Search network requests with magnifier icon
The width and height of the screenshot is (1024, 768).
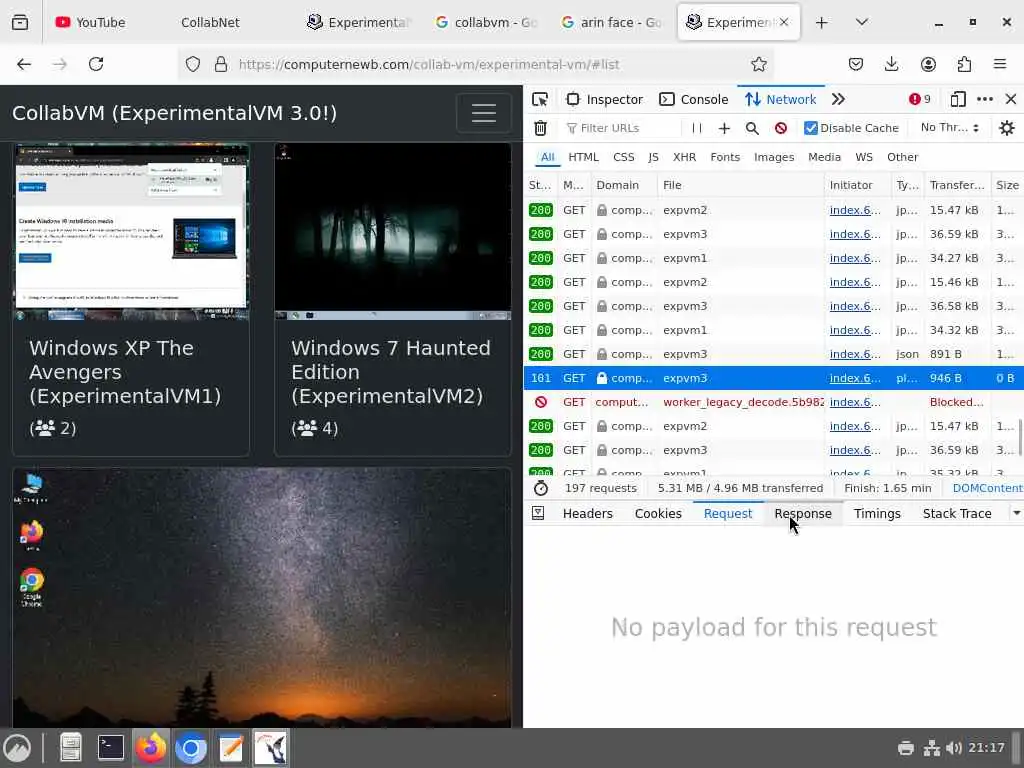click(752, 128)
